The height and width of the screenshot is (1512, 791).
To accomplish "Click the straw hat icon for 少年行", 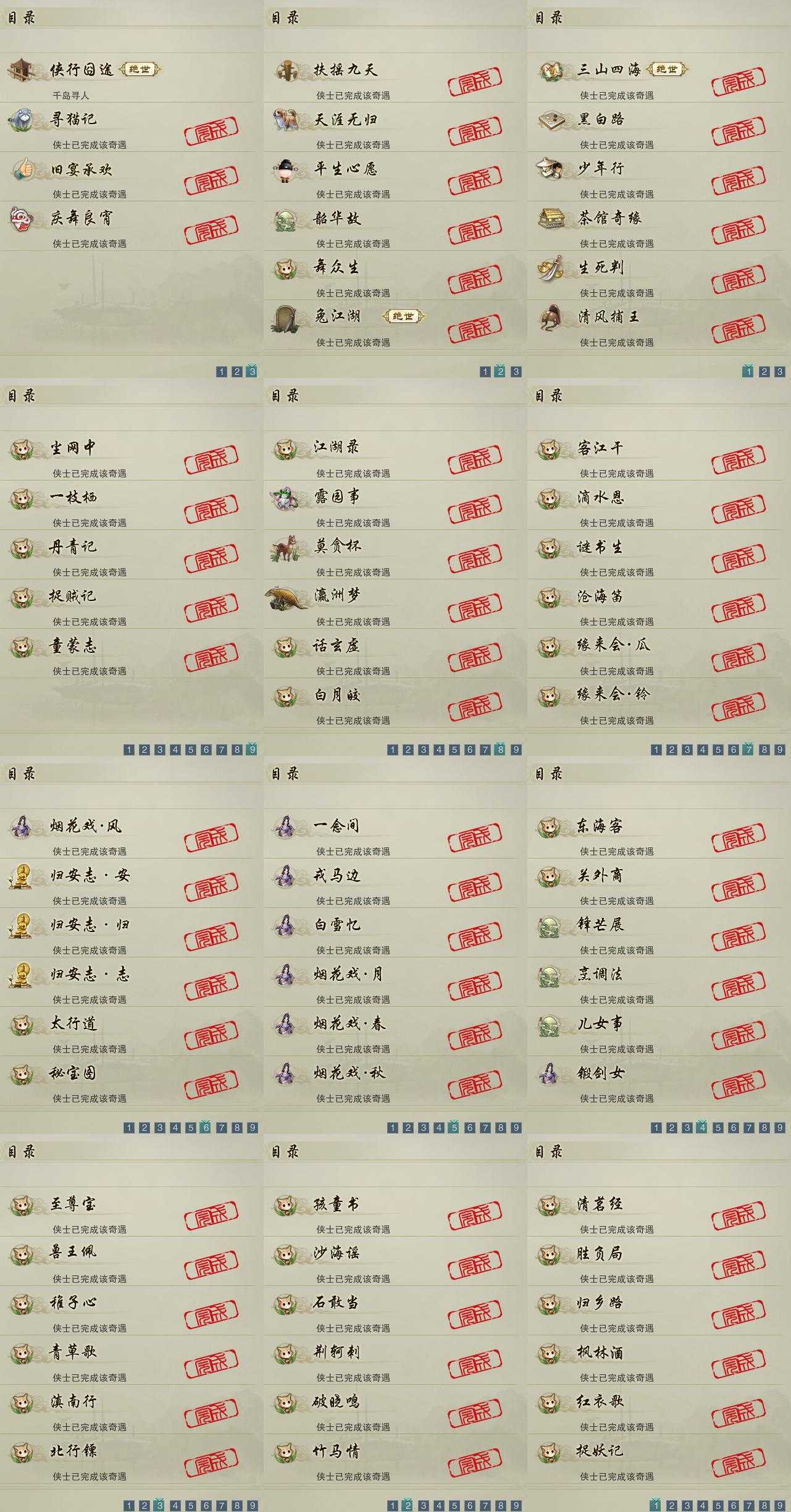I will click(x=550, y=169).
